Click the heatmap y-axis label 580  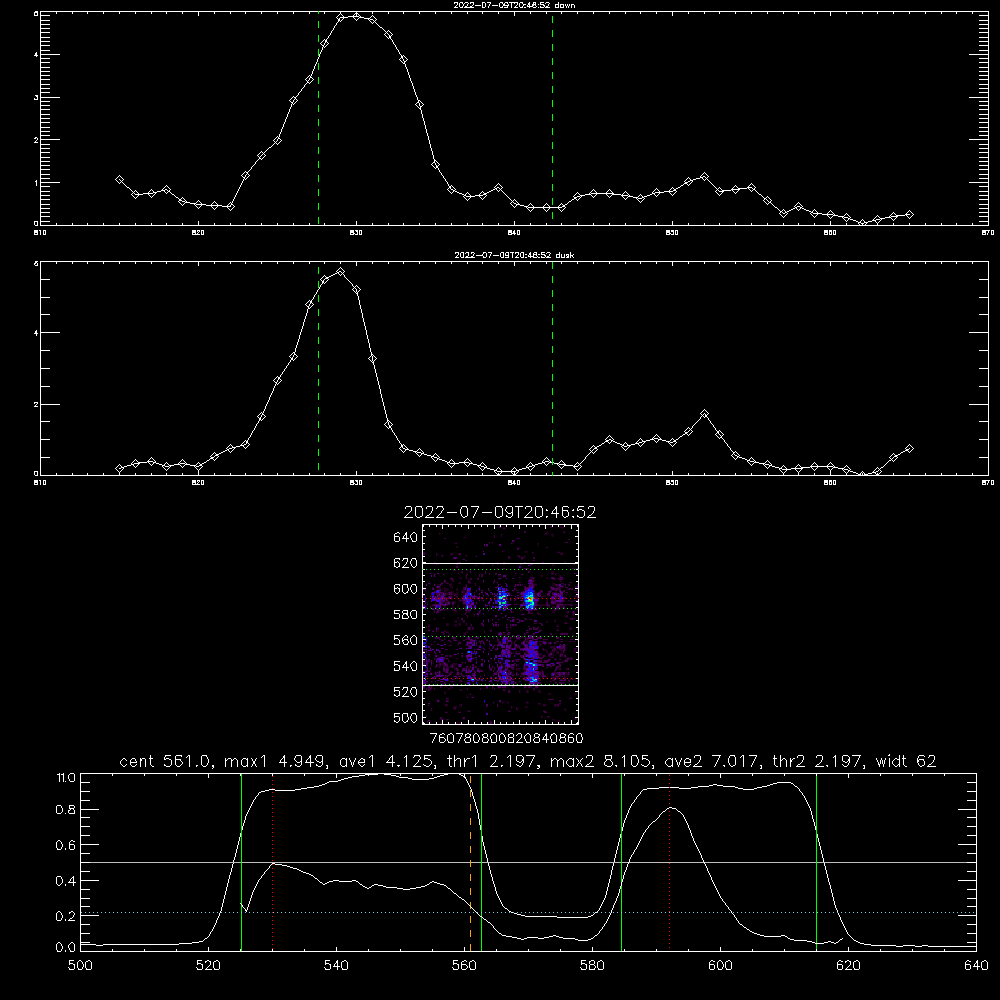click(405, 614)
